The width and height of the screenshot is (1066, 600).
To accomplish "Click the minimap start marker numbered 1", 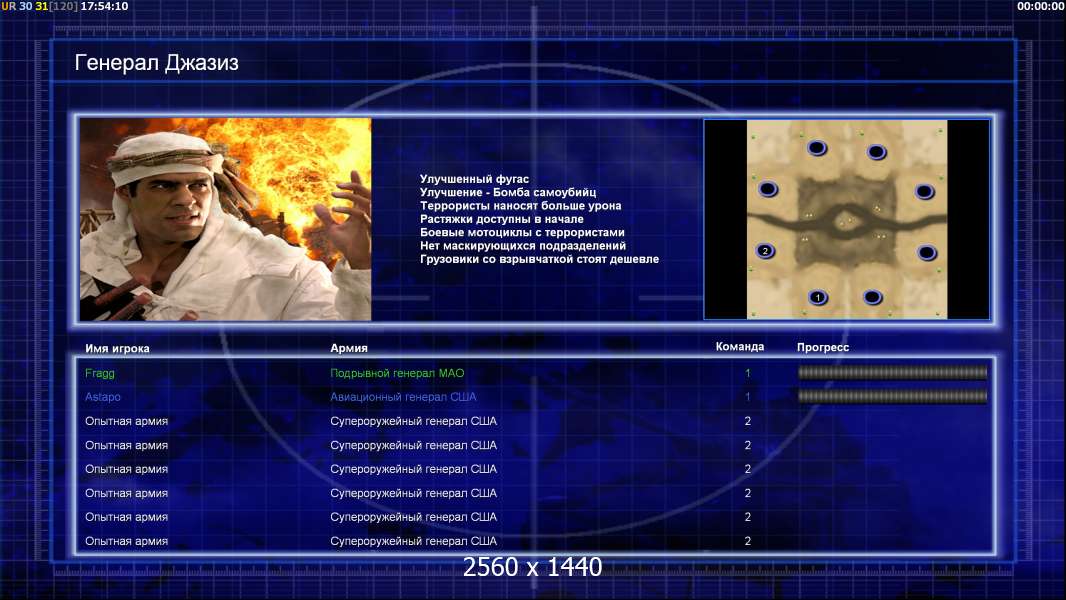I will coord(818,298).
